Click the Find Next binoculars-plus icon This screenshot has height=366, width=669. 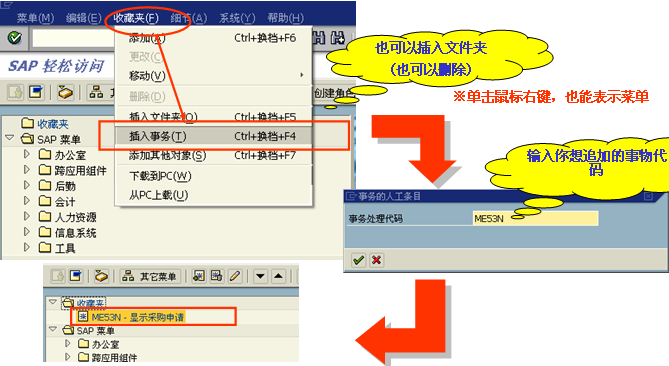point(338,38)
